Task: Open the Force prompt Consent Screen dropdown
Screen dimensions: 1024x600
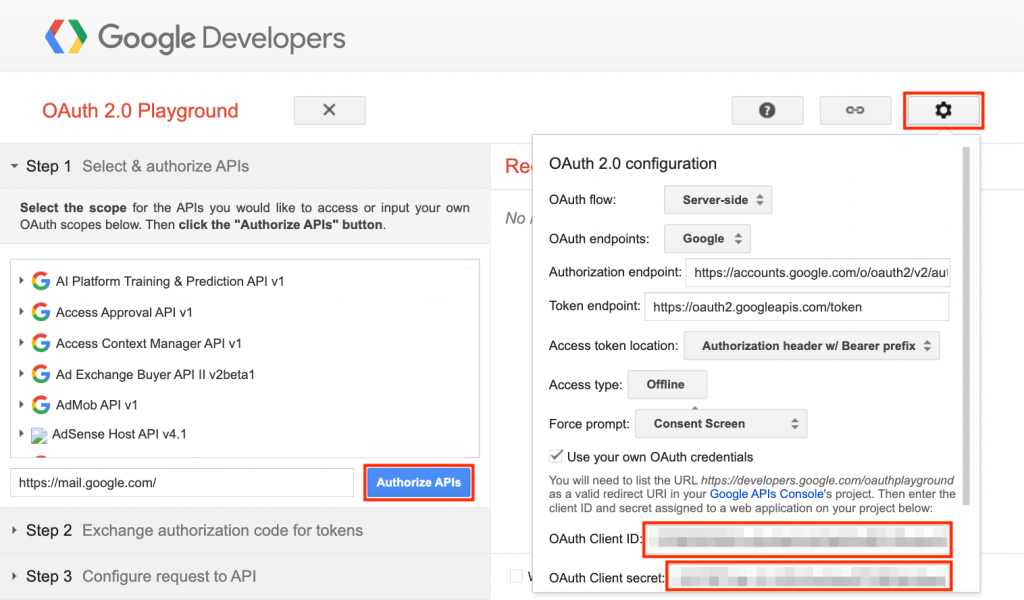Action: pyautogui.click(x=721, y=424)
